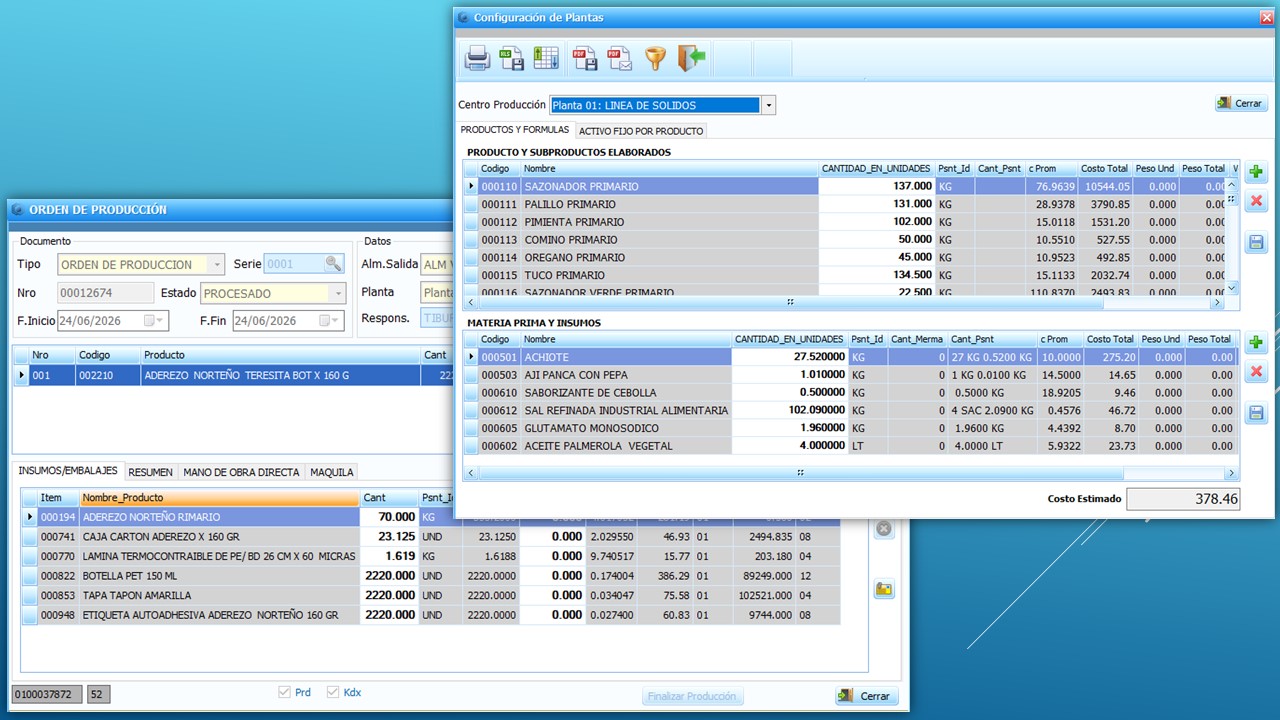
Task: Sort by the Nombre_Producto column header
Action: coord(218,497)
